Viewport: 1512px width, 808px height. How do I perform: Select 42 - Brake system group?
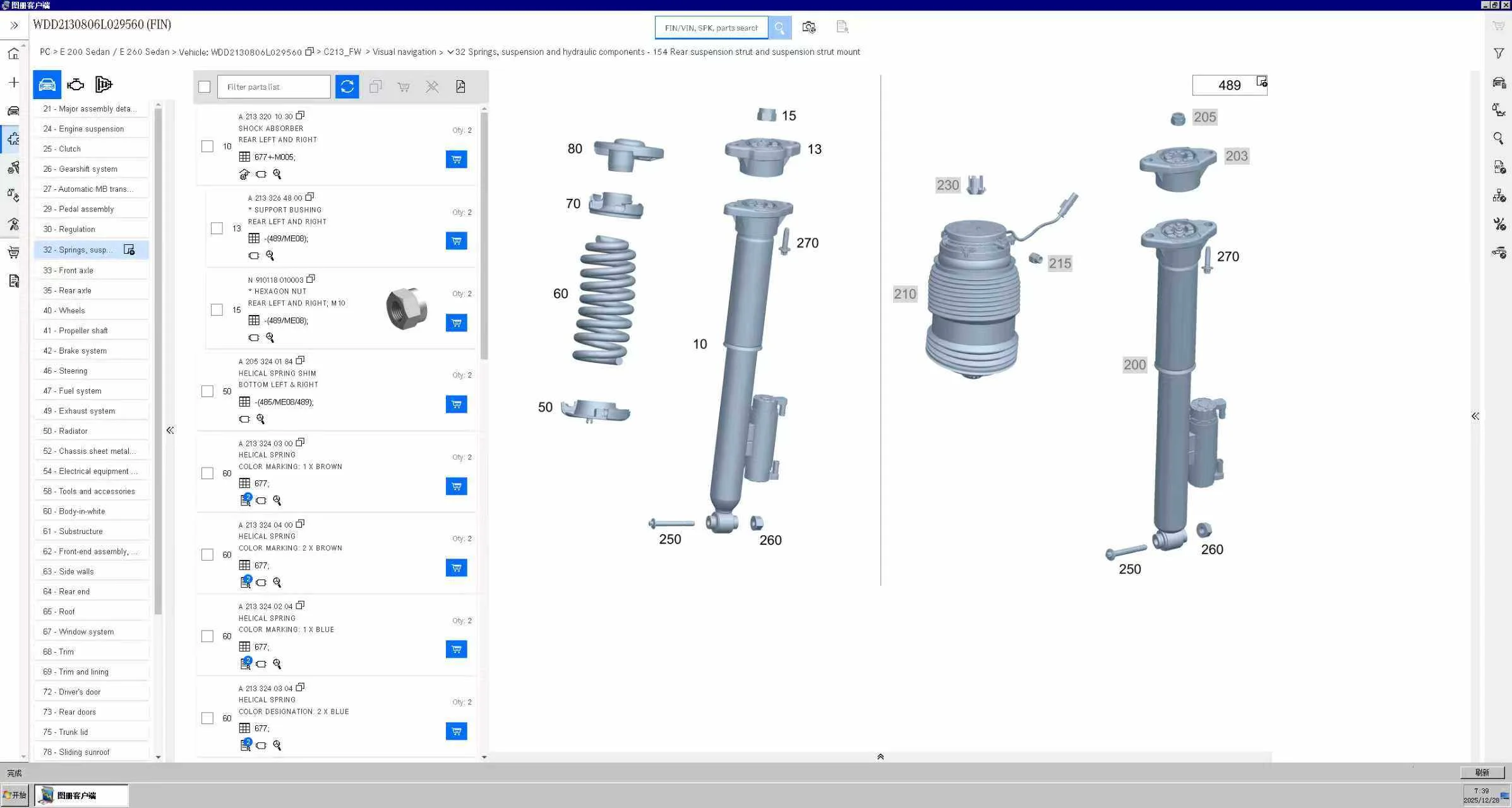[x=75, y=350]
